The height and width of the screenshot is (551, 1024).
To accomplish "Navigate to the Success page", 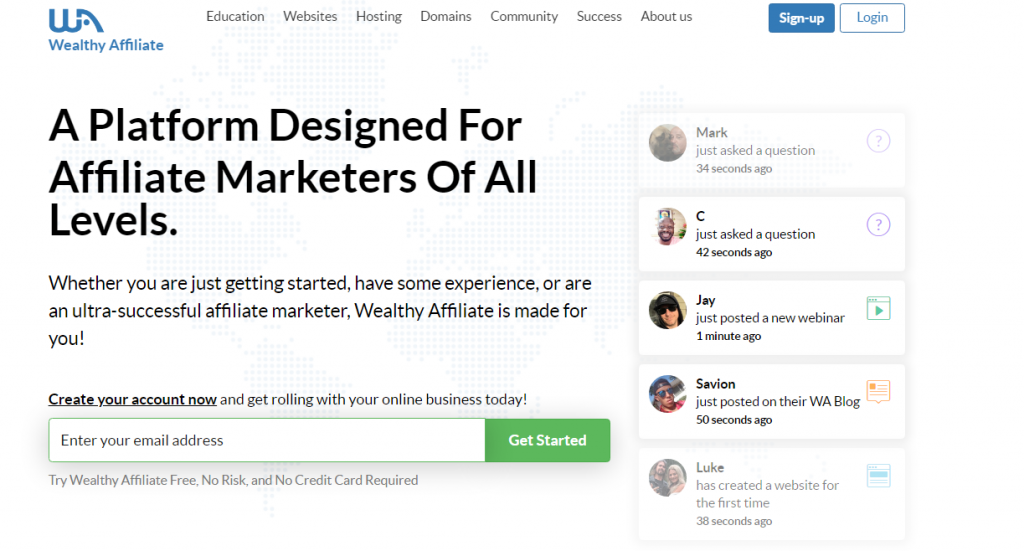I will coord(599,17).
